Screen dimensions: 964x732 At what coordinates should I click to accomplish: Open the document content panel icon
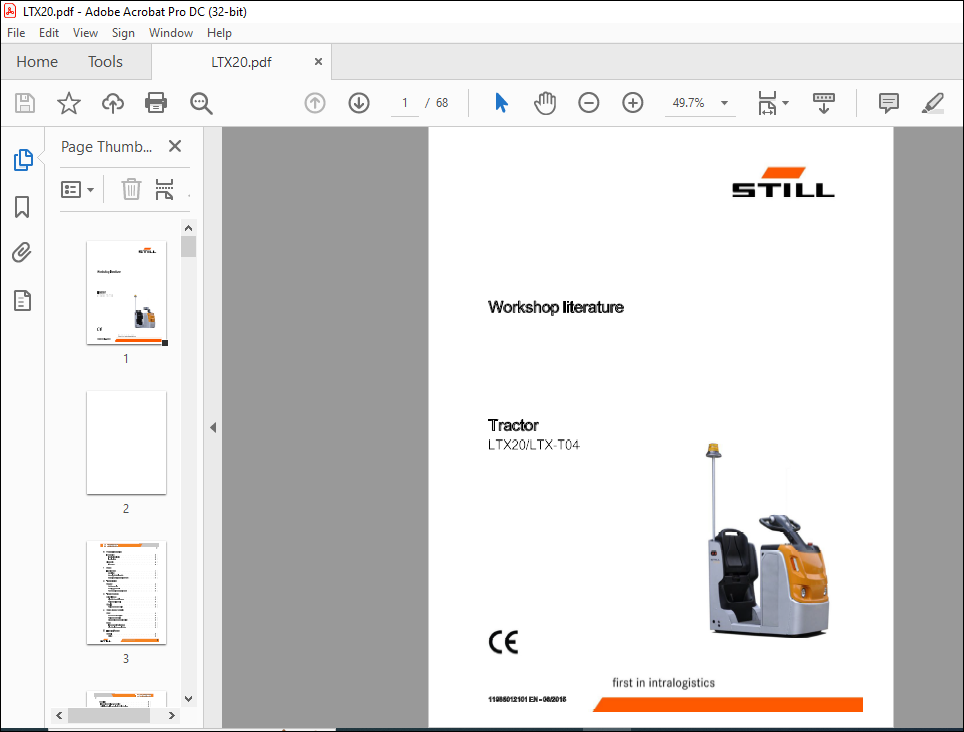23,301
